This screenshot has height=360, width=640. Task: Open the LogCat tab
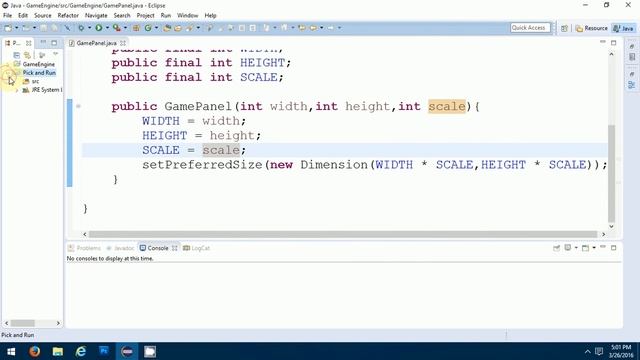click(x=196, y=248)
